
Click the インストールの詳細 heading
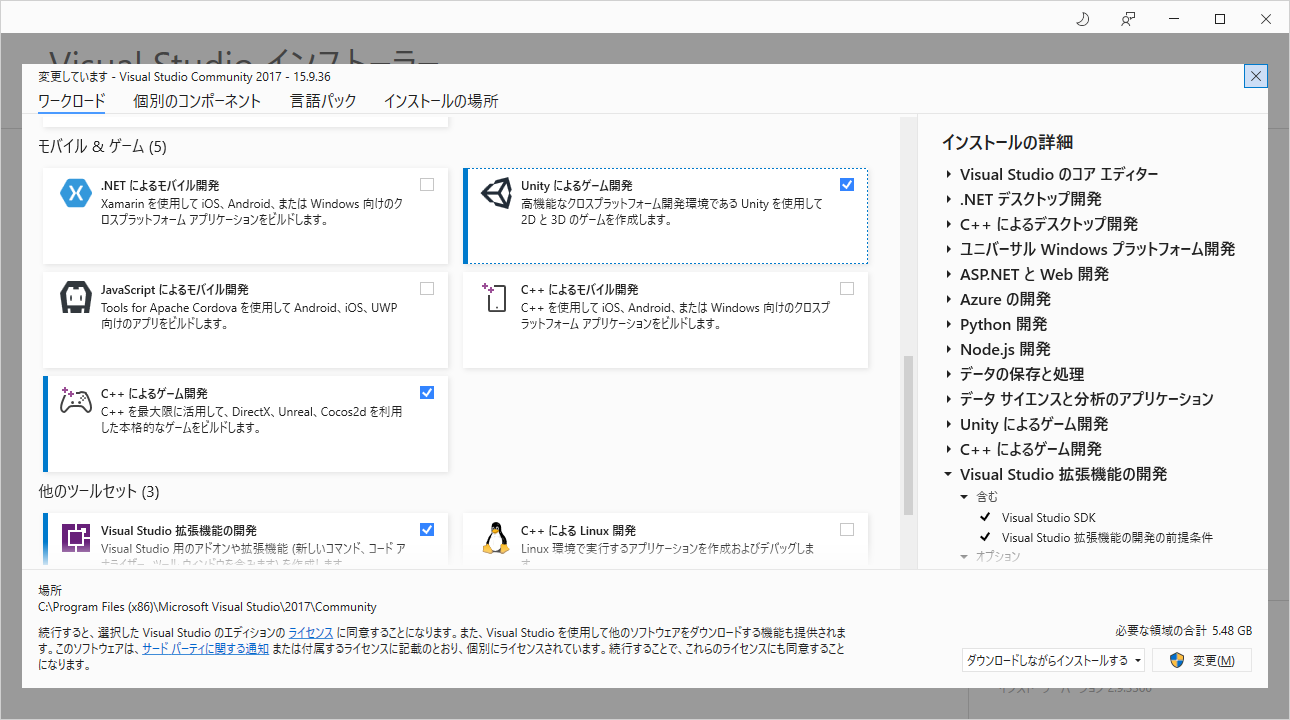click(1007, 142)
